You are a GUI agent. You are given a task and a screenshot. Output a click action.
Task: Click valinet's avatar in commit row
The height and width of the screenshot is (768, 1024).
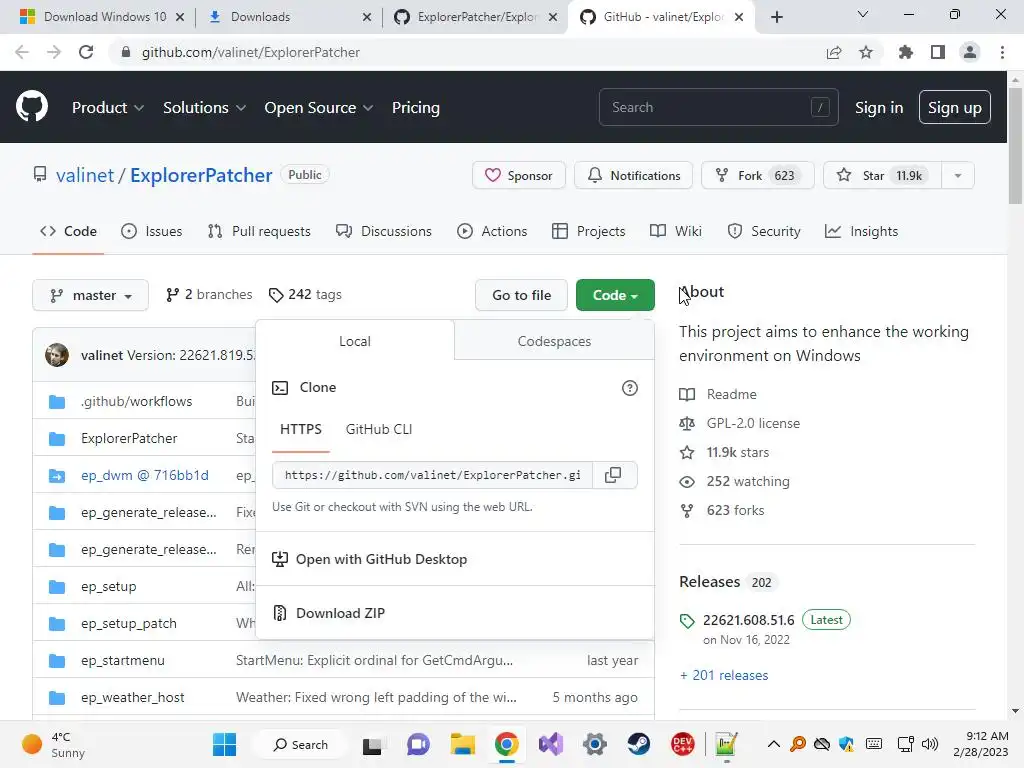click(x=57, y=355)
